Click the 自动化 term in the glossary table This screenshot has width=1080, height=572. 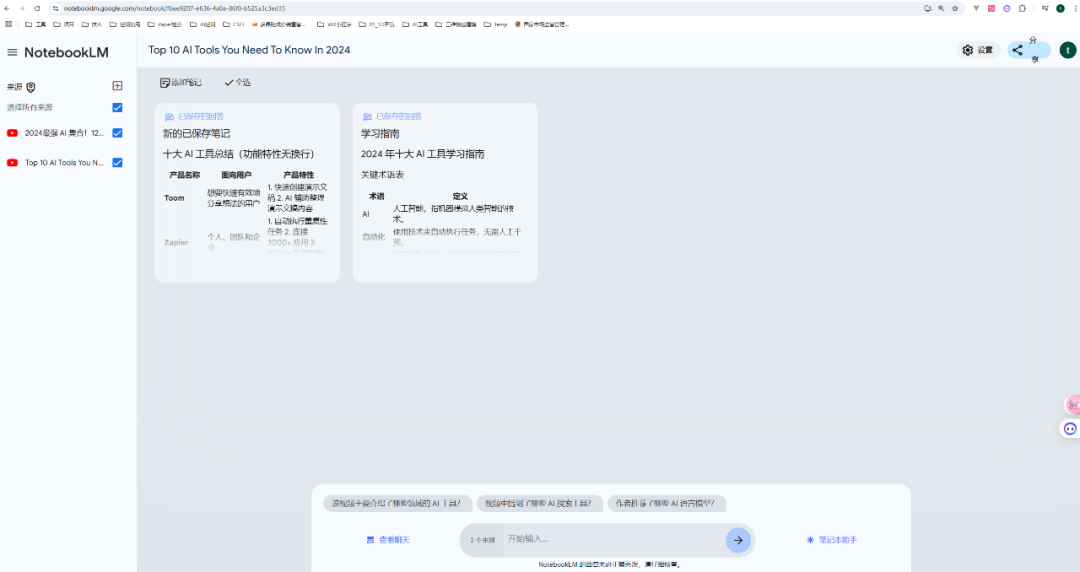click(x=373, y=236)
